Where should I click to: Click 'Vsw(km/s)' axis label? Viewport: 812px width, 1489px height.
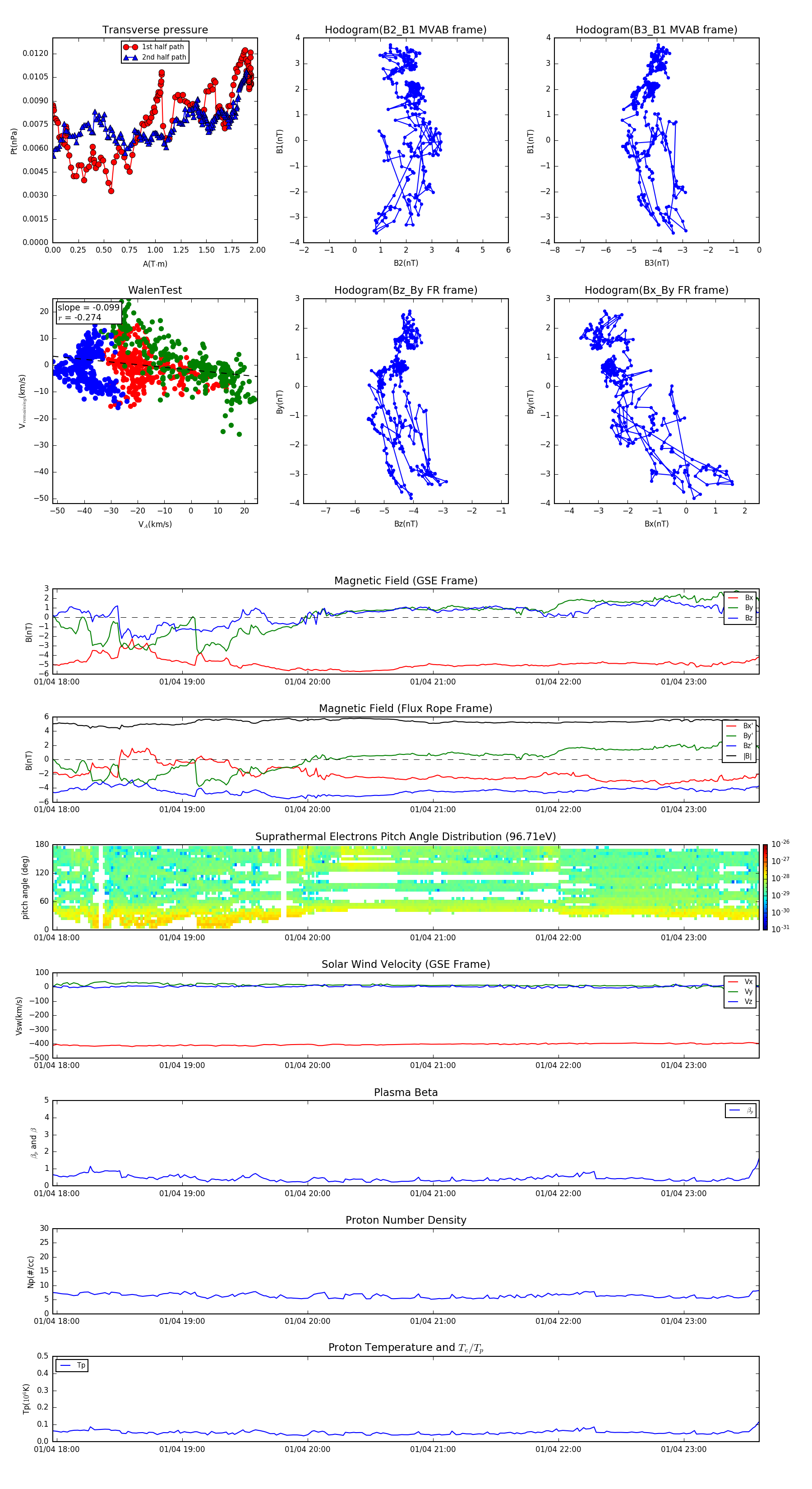tap(18, 1015)
